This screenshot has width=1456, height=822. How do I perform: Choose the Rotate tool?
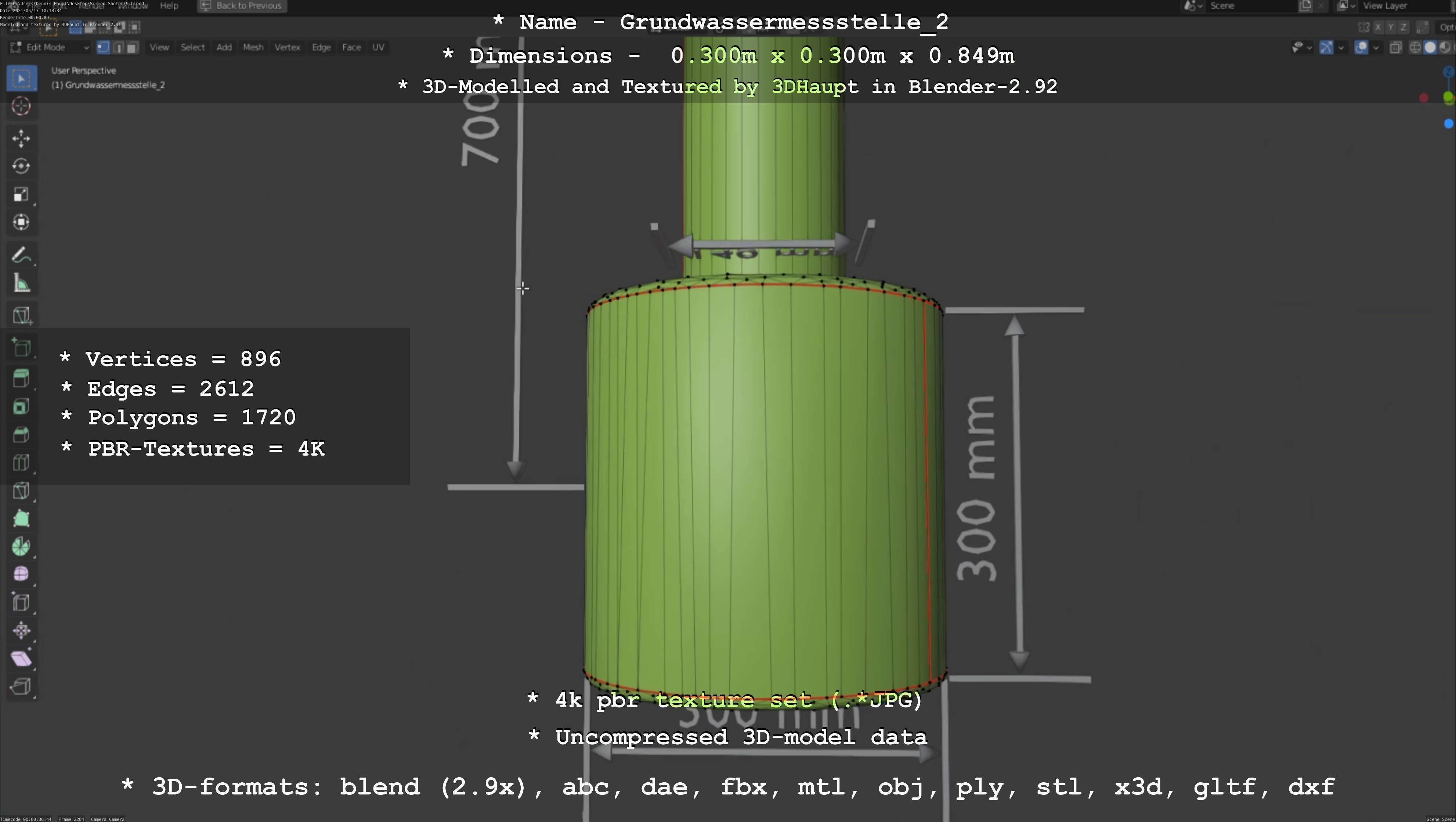[21, 166]
